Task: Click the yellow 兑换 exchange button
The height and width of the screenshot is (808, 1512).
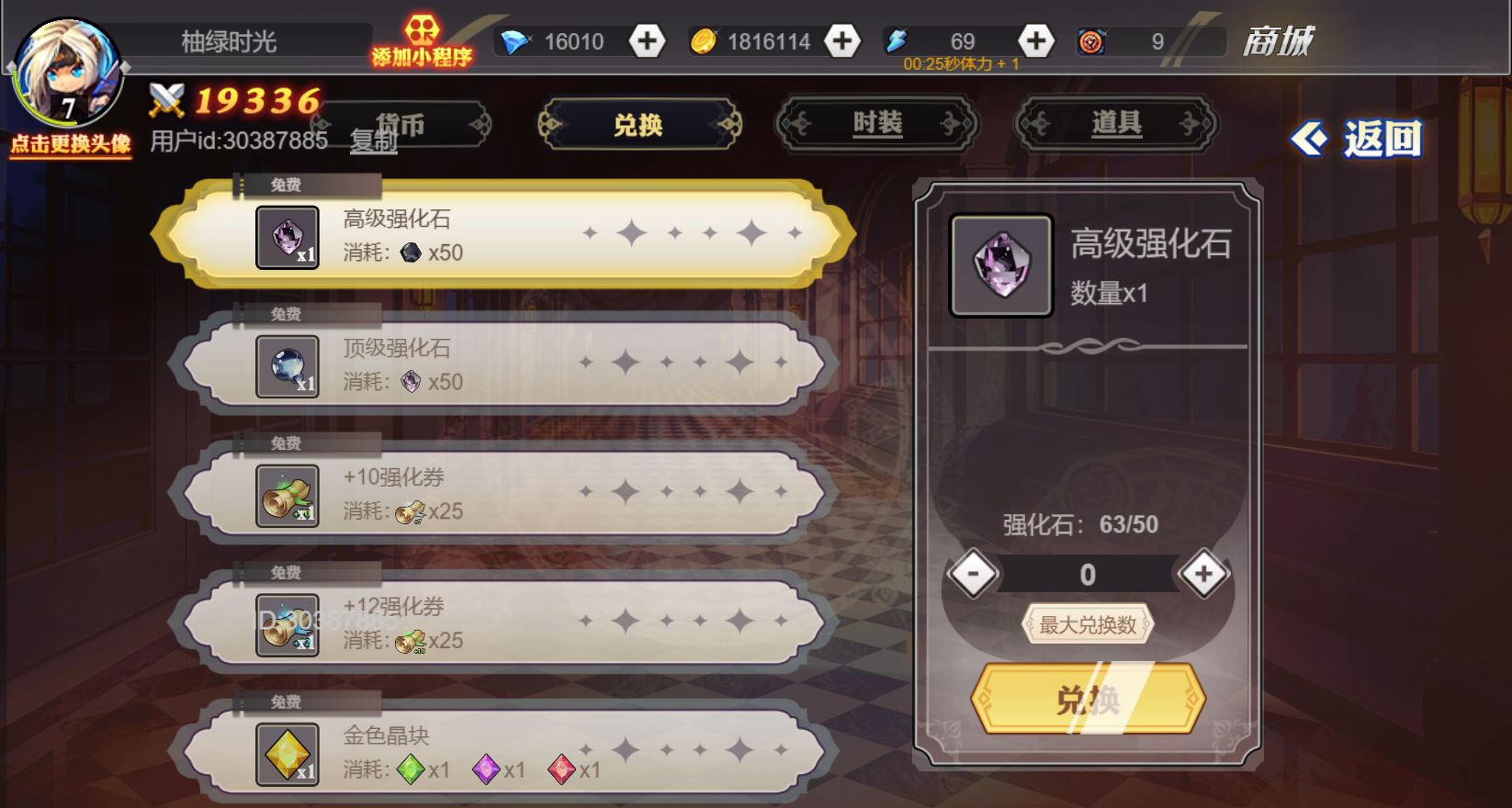Action: (1088, 700)
